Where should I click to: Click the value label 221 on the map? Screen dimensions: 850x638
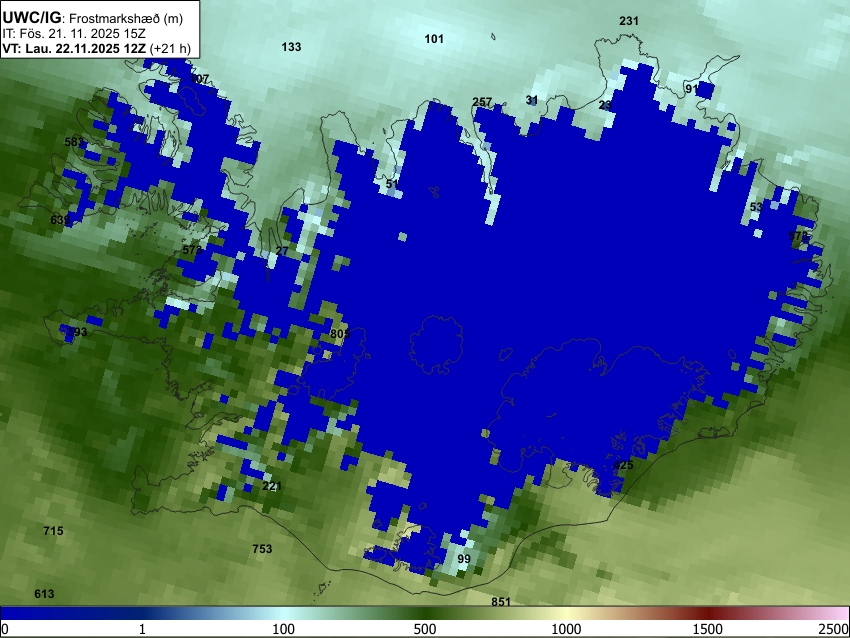272,486
